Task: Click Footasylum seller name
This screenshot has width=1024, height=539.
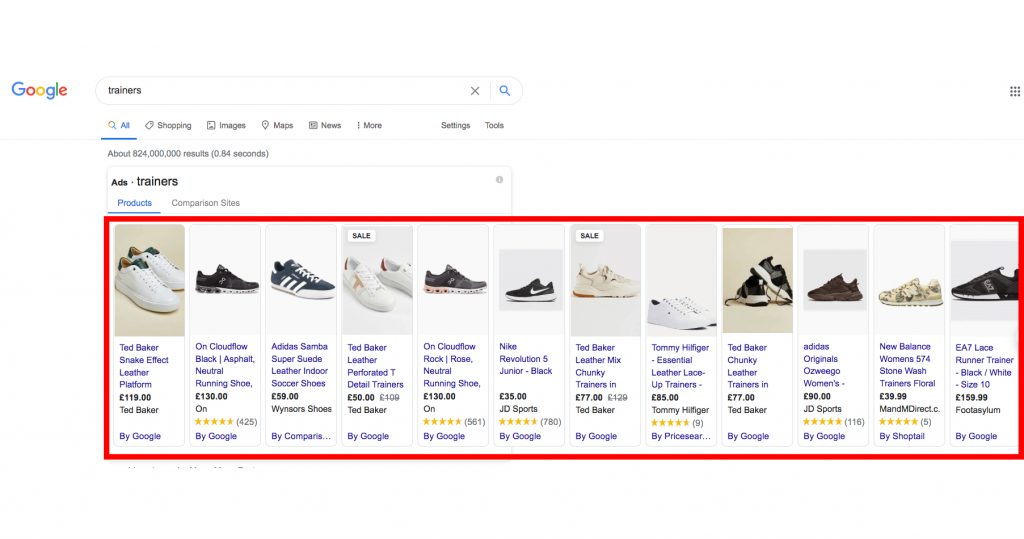Action: click(978, 410)
